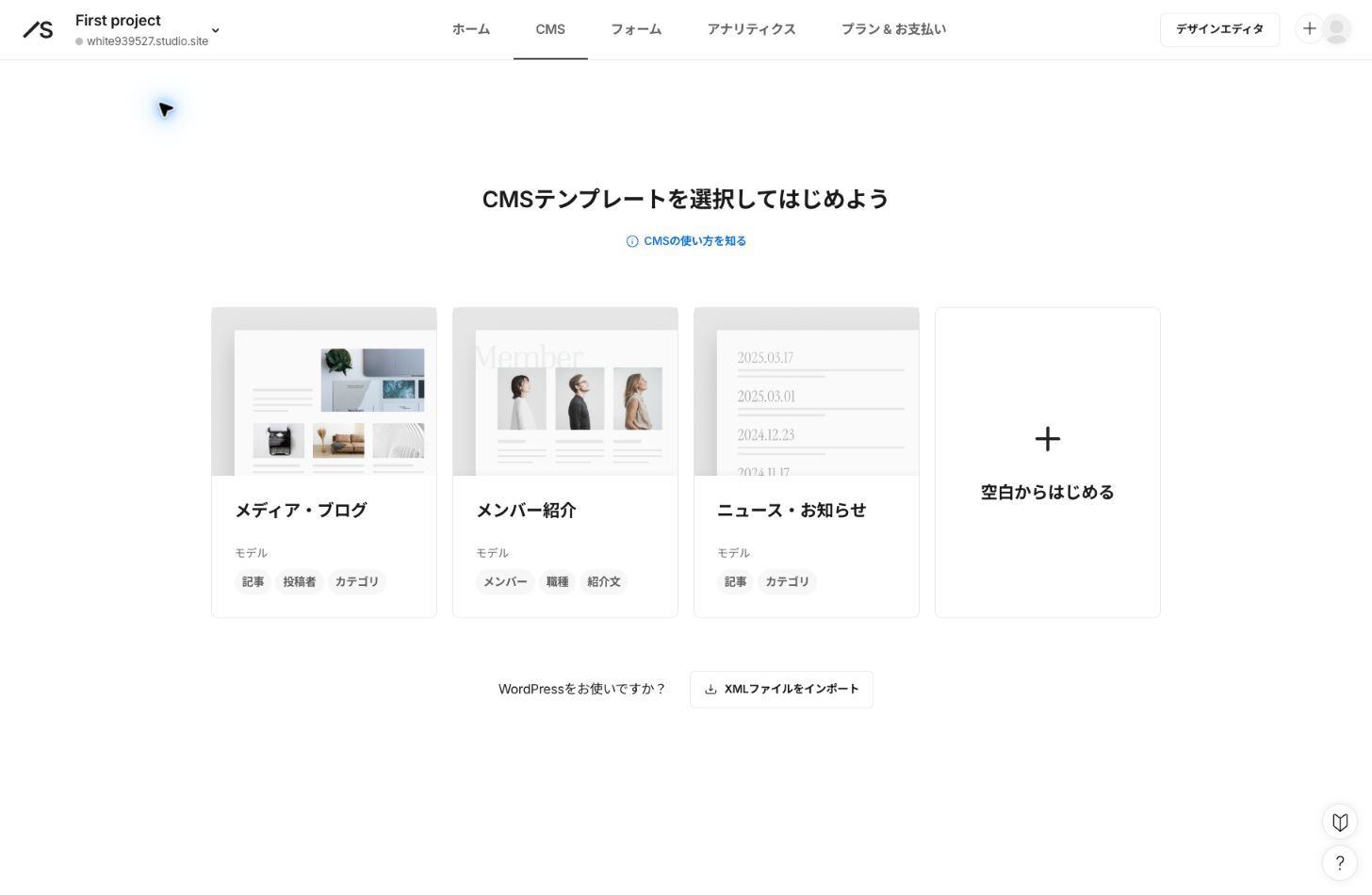Click the plus add-member icon
1372x895 pixels.
point(1309,29)
